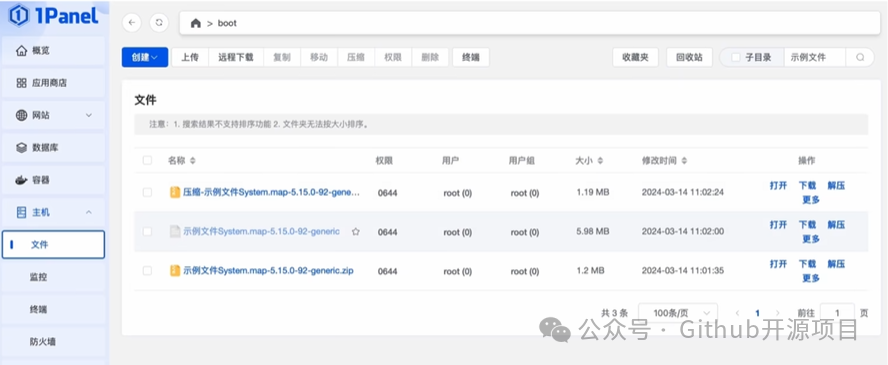888x365 pixels.
Task: Open 应用商店 in the sidebar
Action: point(54,83)
